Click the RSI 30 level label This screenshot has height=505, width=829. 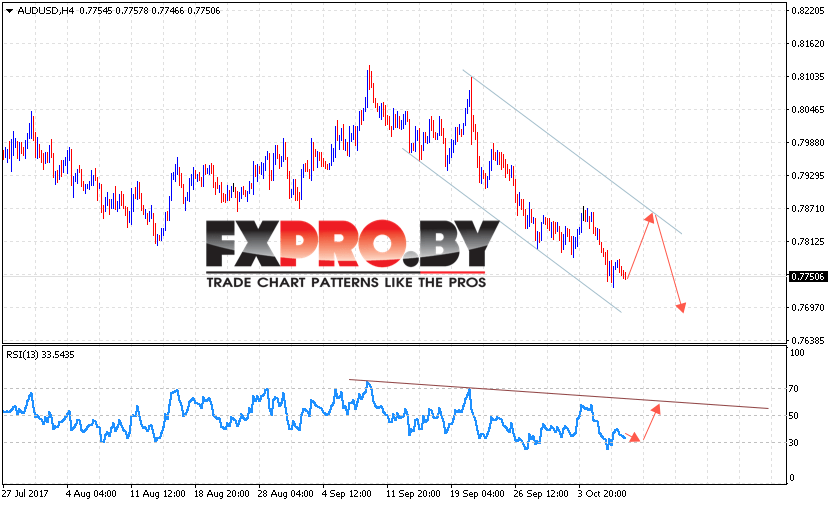pos(794,443)
